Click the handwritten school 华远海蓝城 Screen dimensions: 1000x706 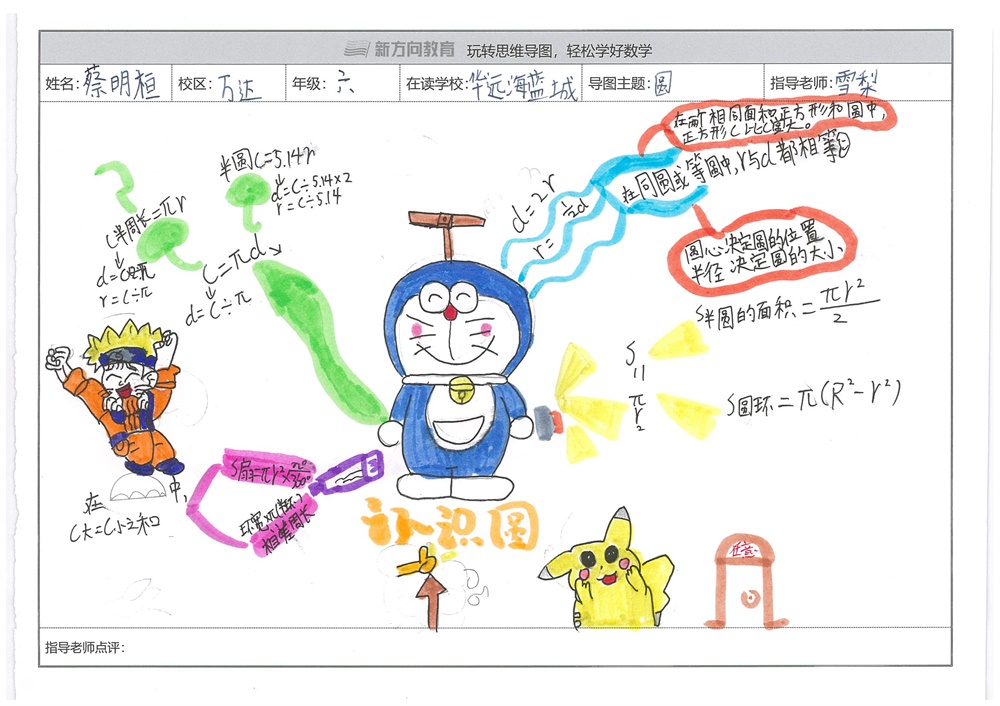pos(523,85)
